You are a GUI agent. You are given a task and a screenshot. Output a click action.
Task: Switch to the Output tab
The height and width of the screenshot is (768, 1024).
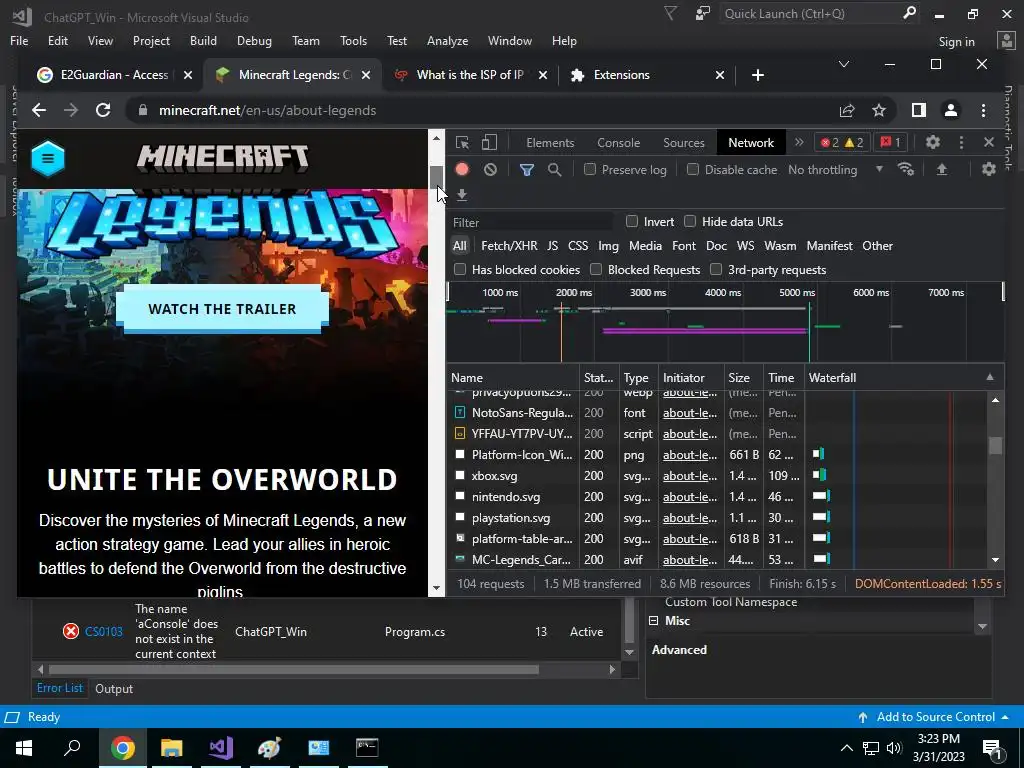click(114, 688)
